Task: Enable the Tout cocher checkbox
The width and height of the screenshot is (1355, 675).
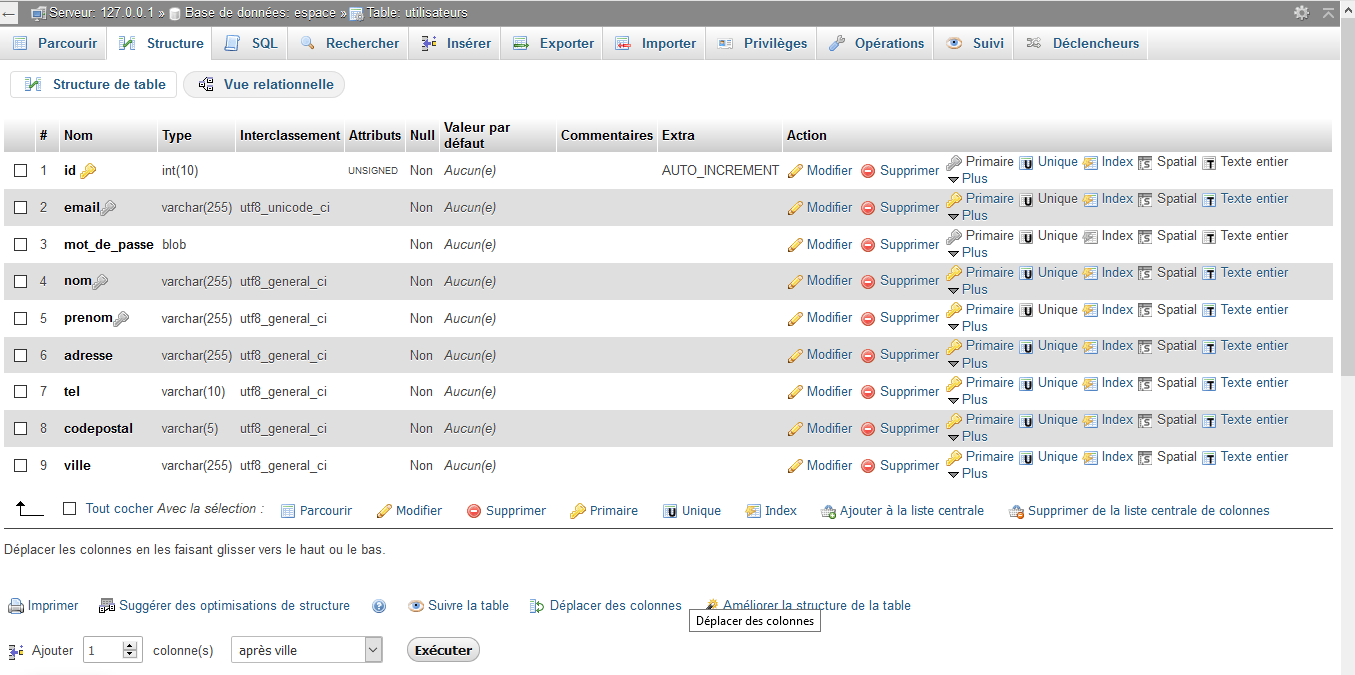Action: (69, 509)
